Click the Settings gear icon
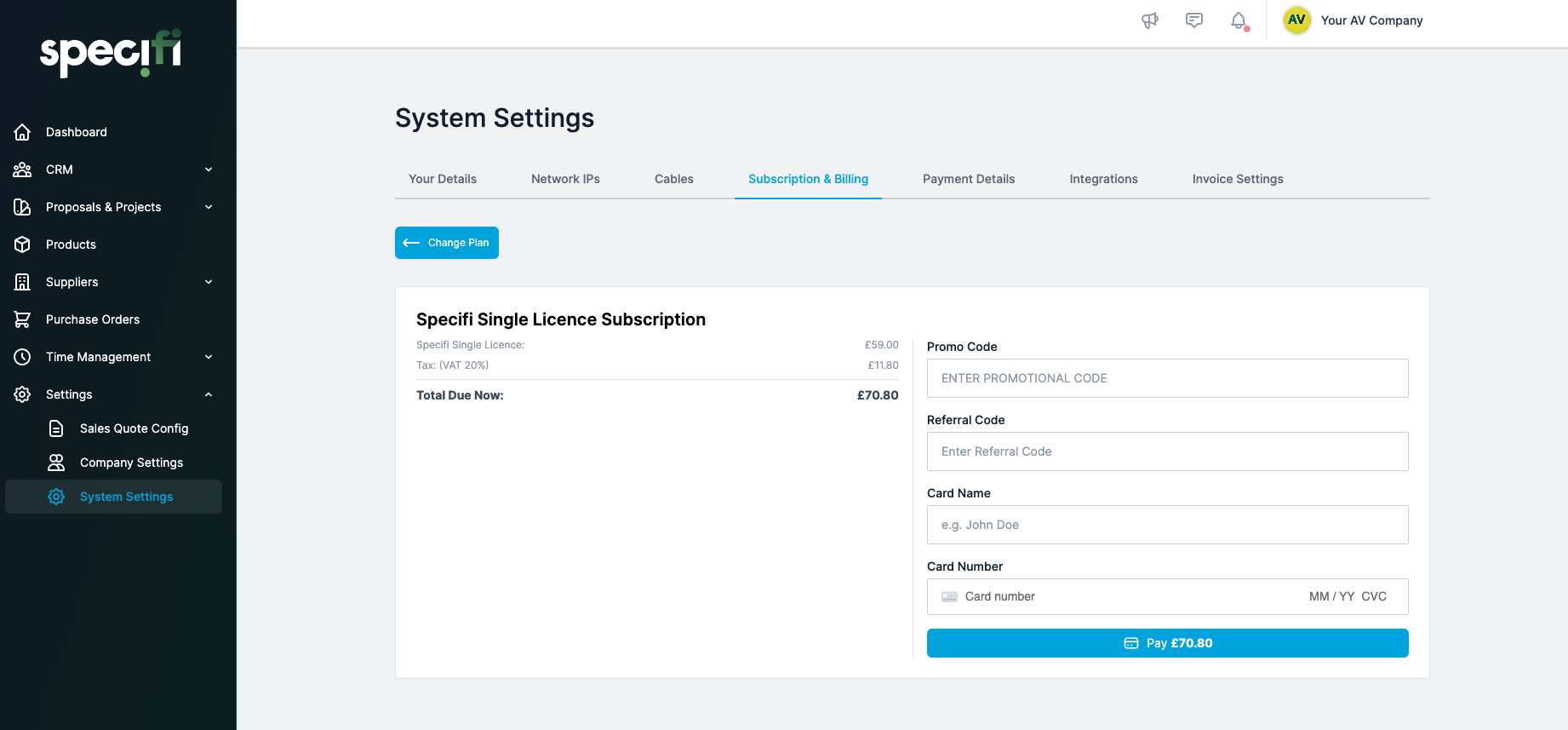 23,394
